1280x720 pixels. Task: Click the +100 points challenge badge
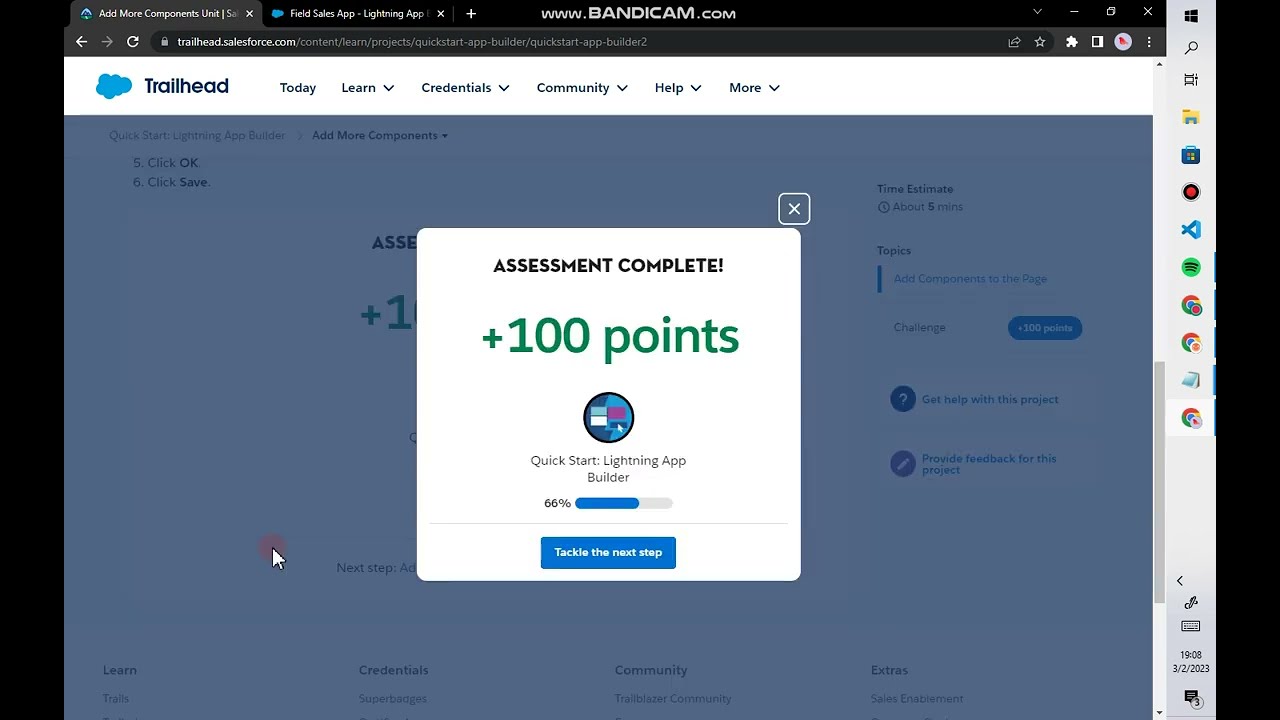coord(1045,328)
